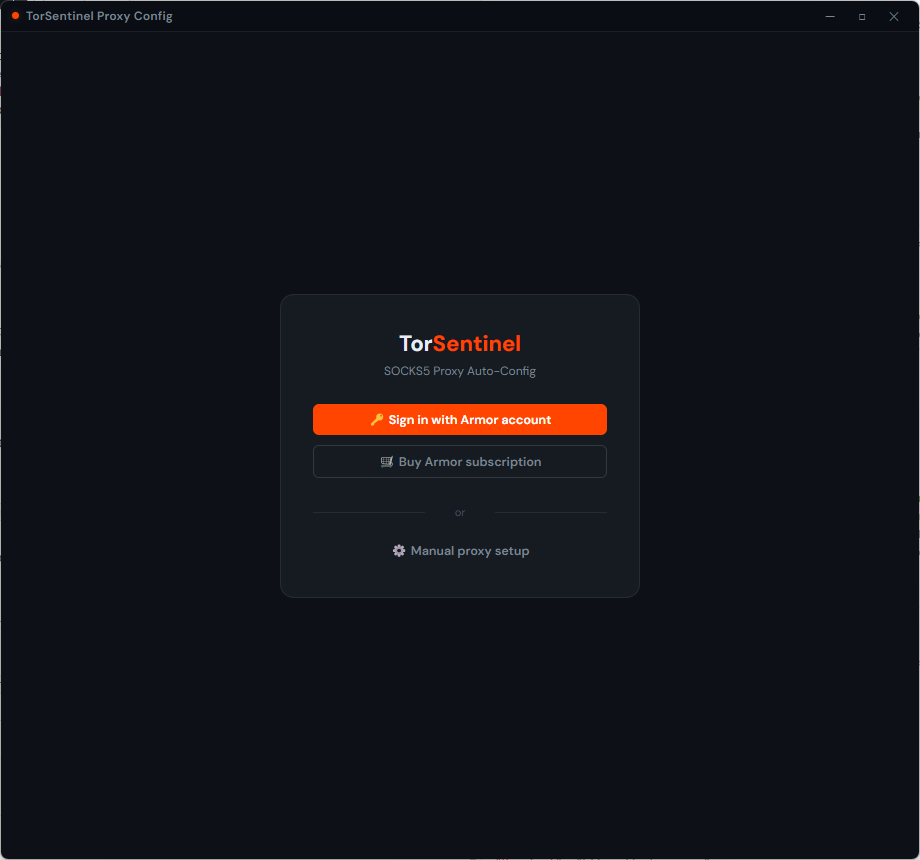Click the credit card icon on the subscription button
This screenshot has width=920, height=860.
[x=385, y=461]
